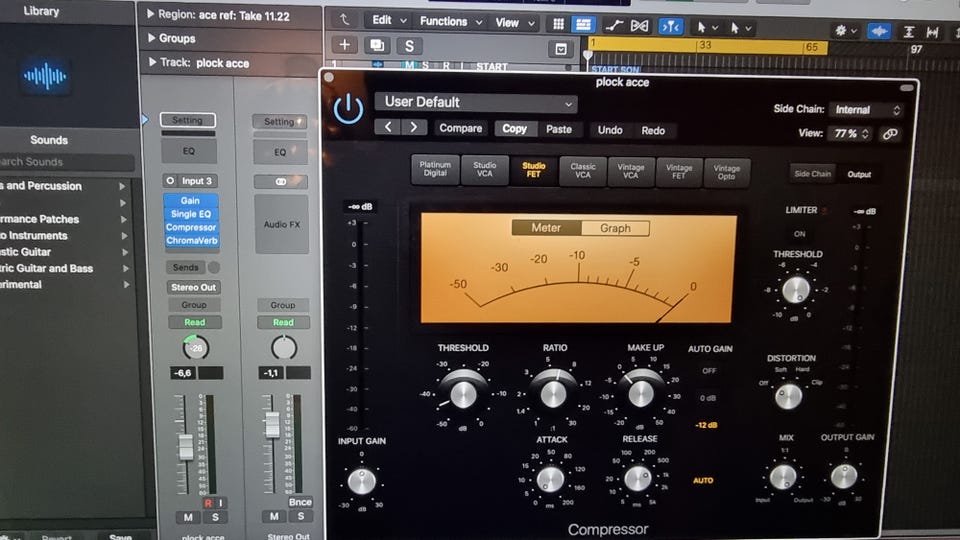The image size is (960, 540).
Task: Click the plock acce volume fader
Action: [x=186, y=446]
